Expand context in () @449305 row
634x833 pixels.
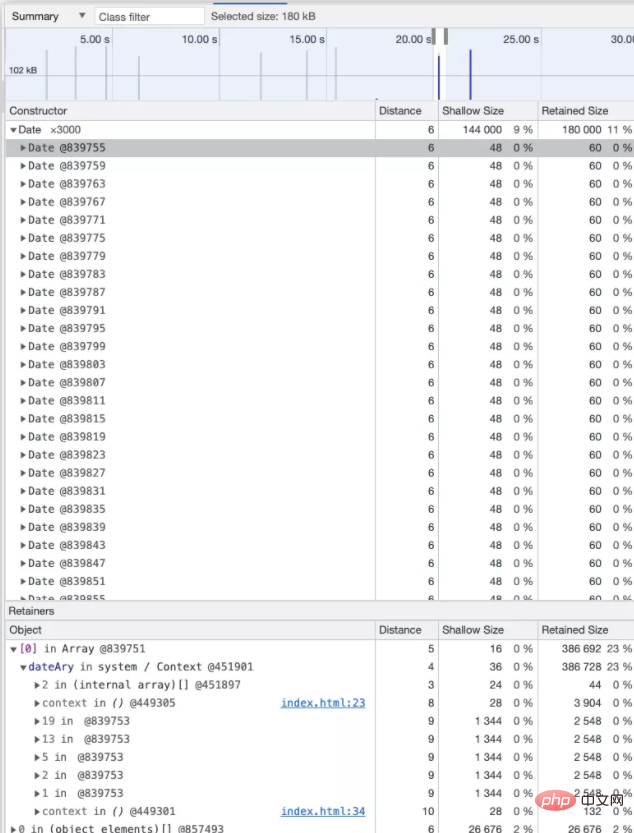[x=37, y=703]
